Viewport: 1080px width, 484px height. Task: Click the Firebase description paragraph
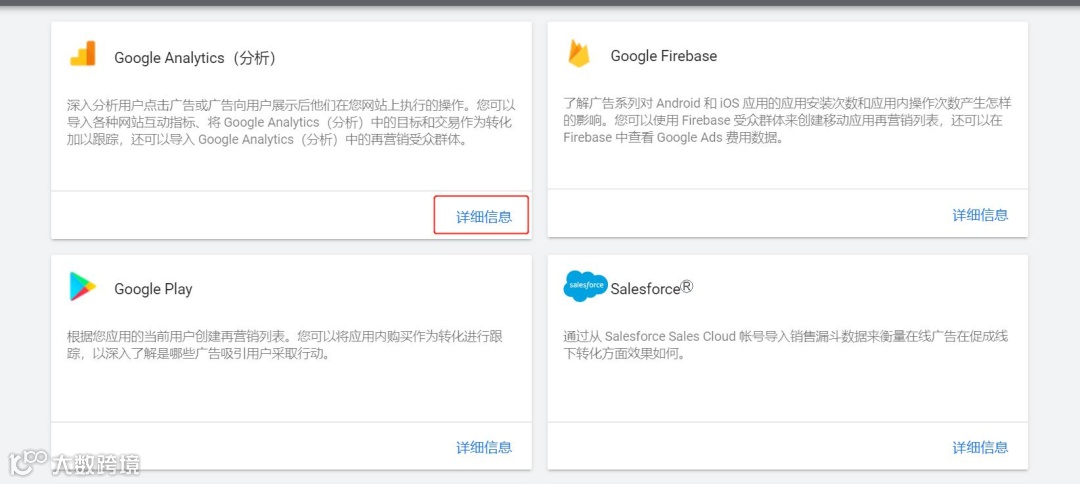(787, 120)
